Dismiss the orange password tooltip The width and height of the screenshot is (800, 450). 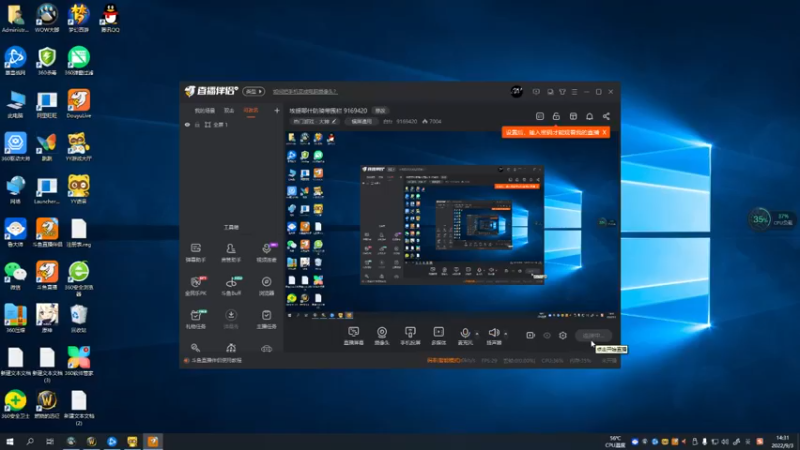(x=604, y=132)
